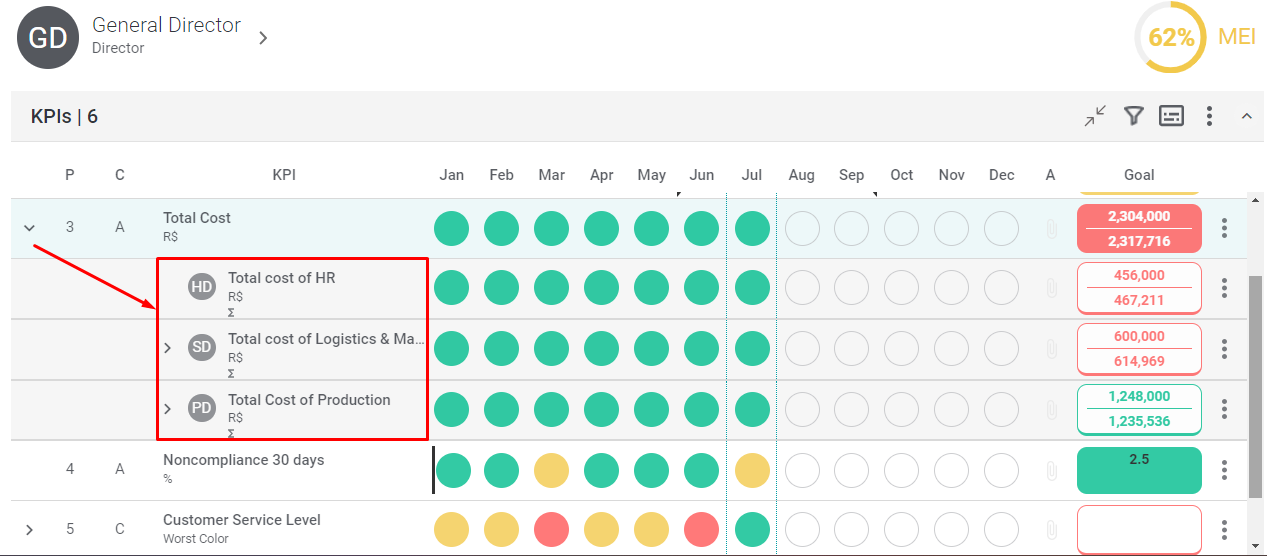Collapse the Total Cost row chevron
Screen dimensions: 1267x556
pyautogui.click(x=30, y=228)
